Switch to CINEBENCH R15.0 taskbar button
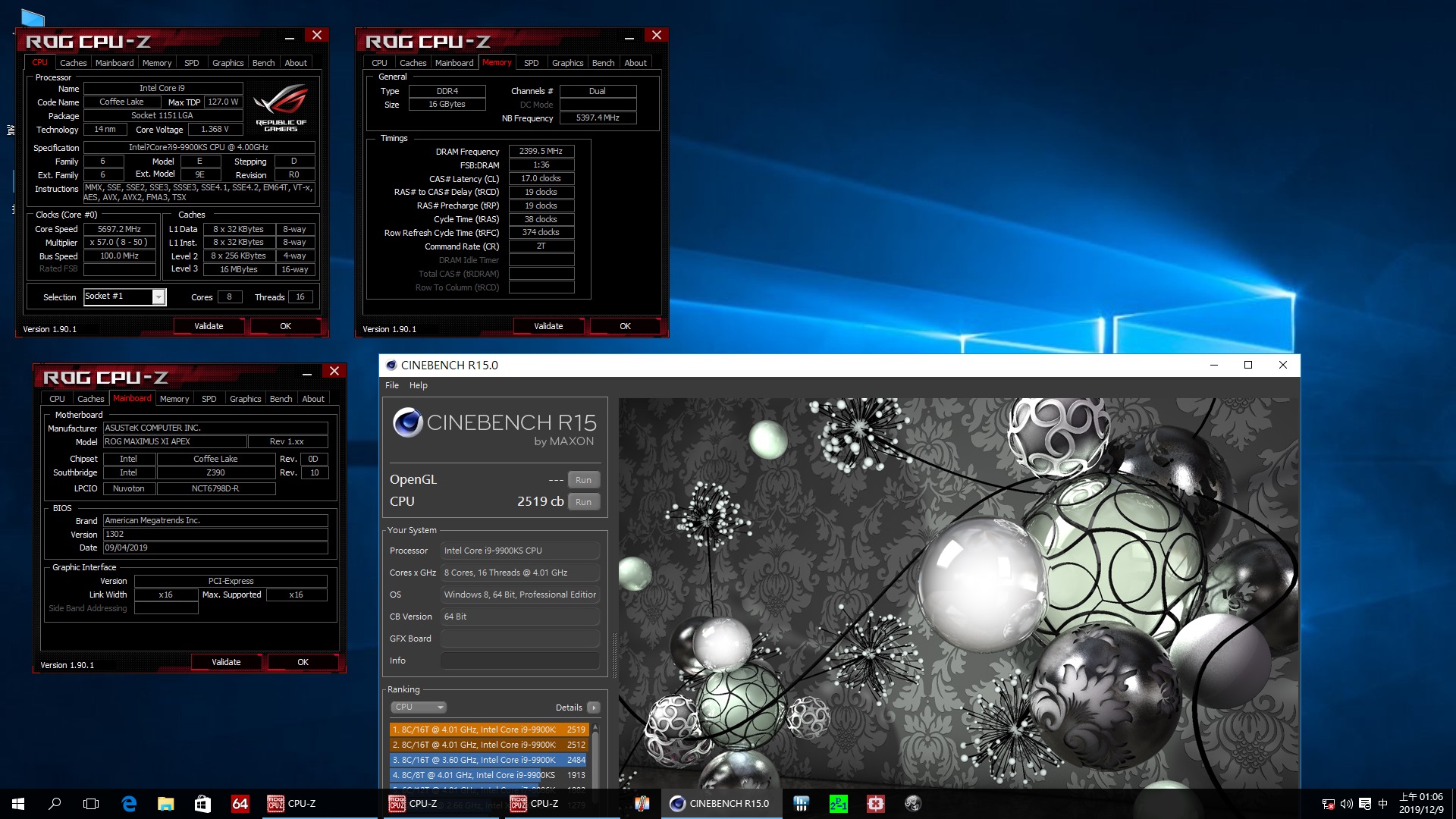 (720, 804)
